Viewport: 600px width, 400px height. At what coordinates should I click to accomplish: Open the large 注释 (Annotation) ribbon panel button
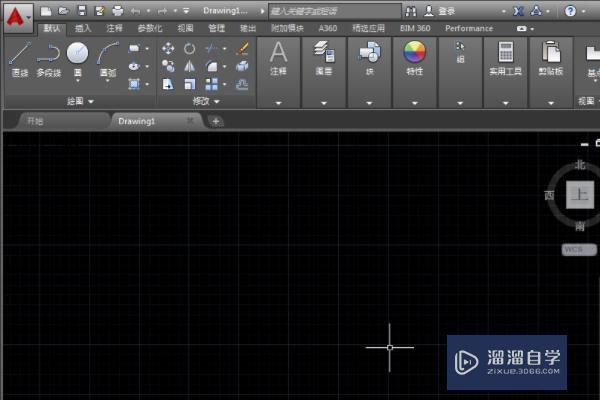coord(278,59)
